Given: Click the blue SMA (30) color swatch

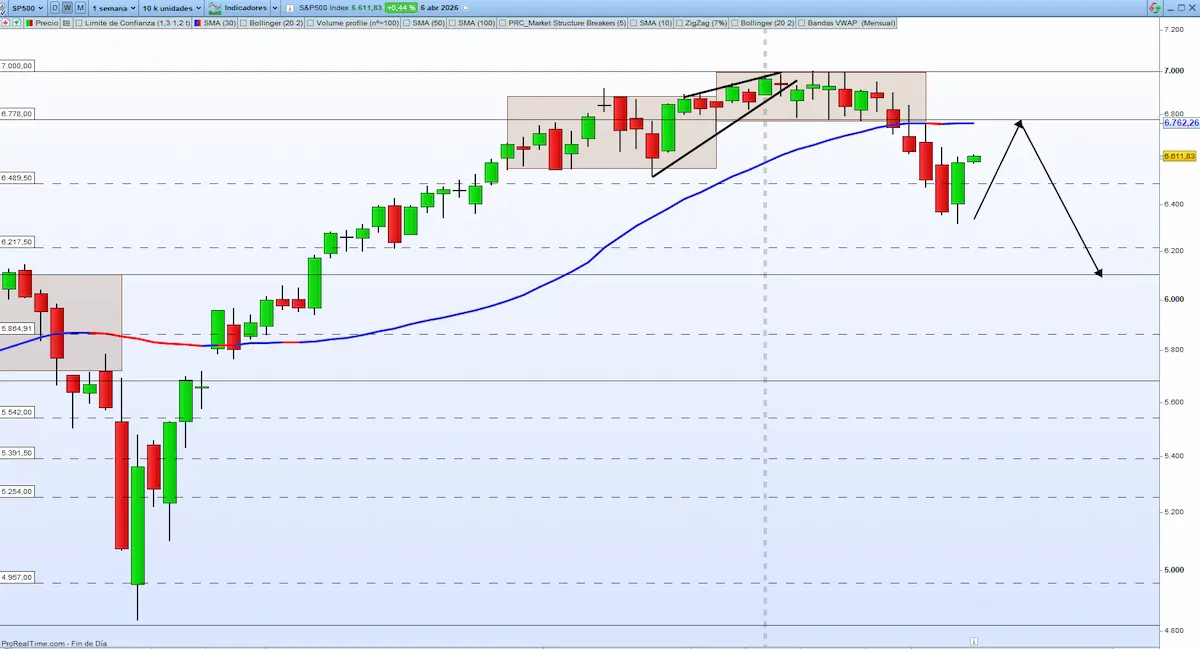Looking at the screenshot, I should click(x=198, y=22).
